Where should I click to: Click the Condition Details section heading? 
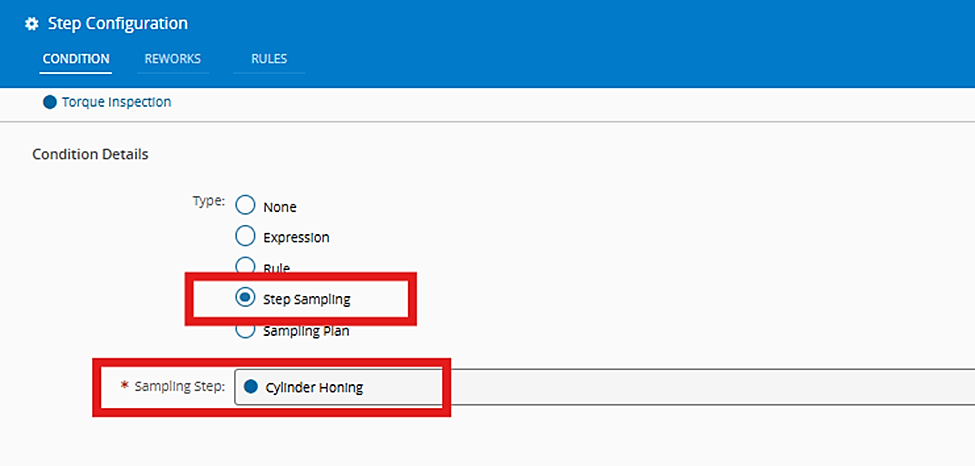pos(90,154)
